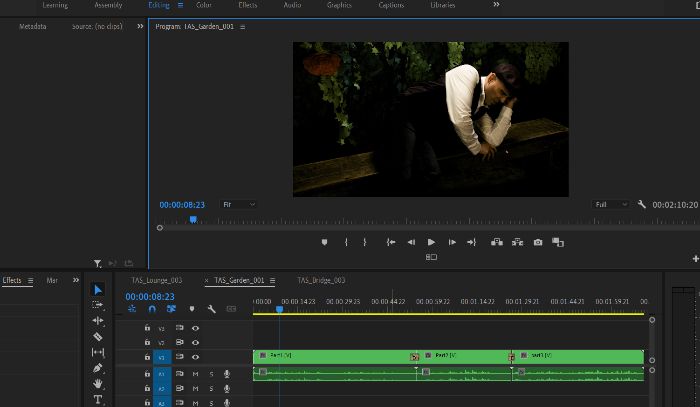Select the Track Select Forward tool
Screen dimensions: 700x407
point(97,305)
